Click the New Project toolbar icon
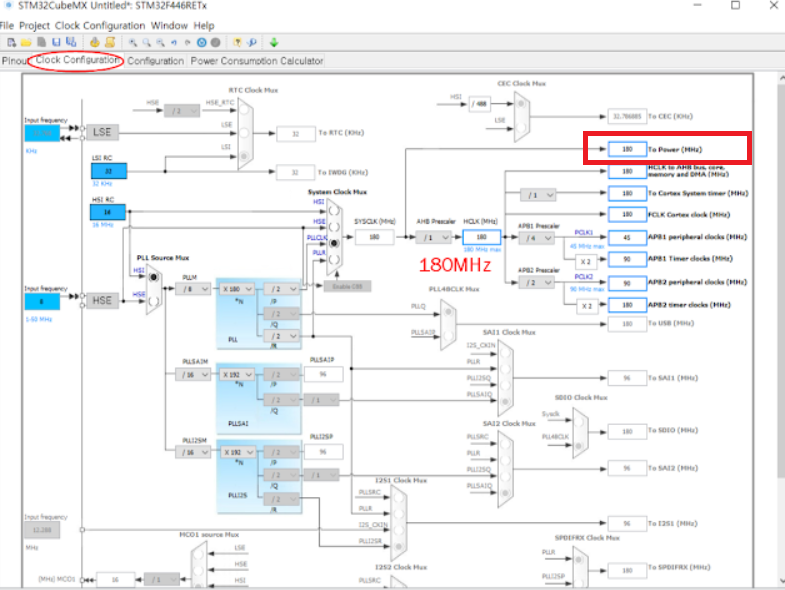This screenshot has height=590, width=785. (12, 43)
